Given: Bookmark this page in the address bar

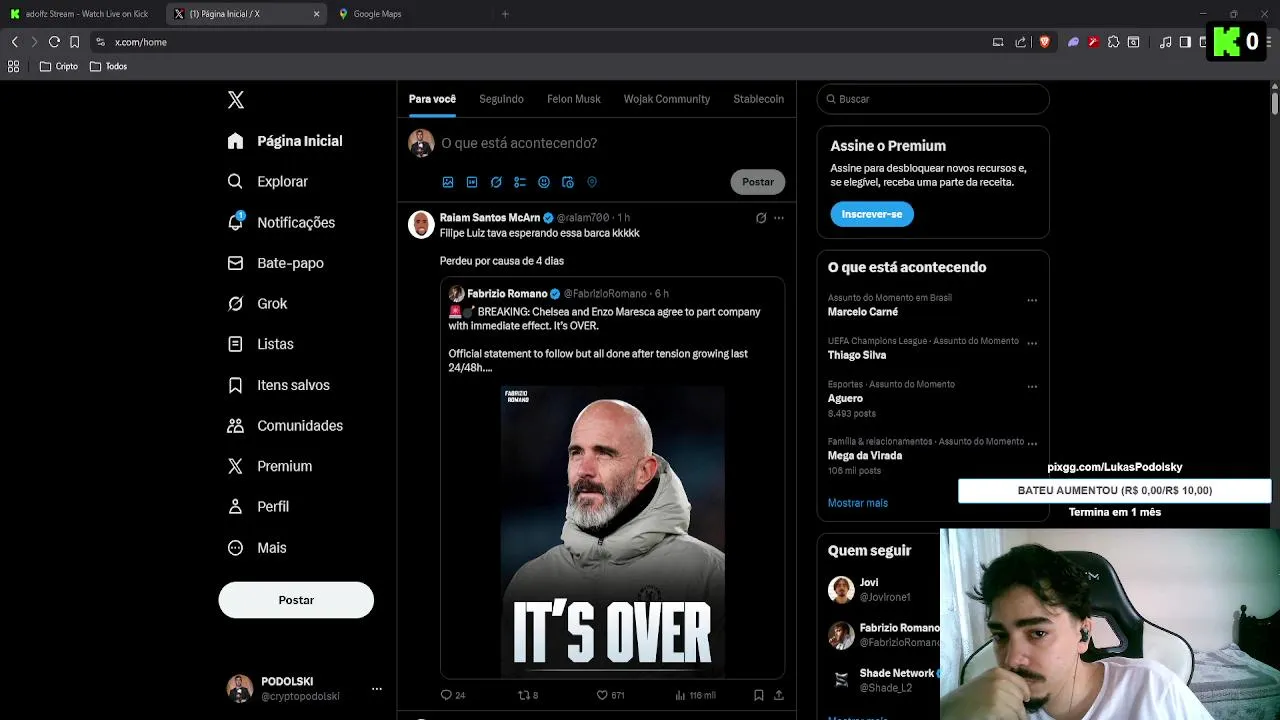Looking at the screenshot, I should click(x=74, y=42).
